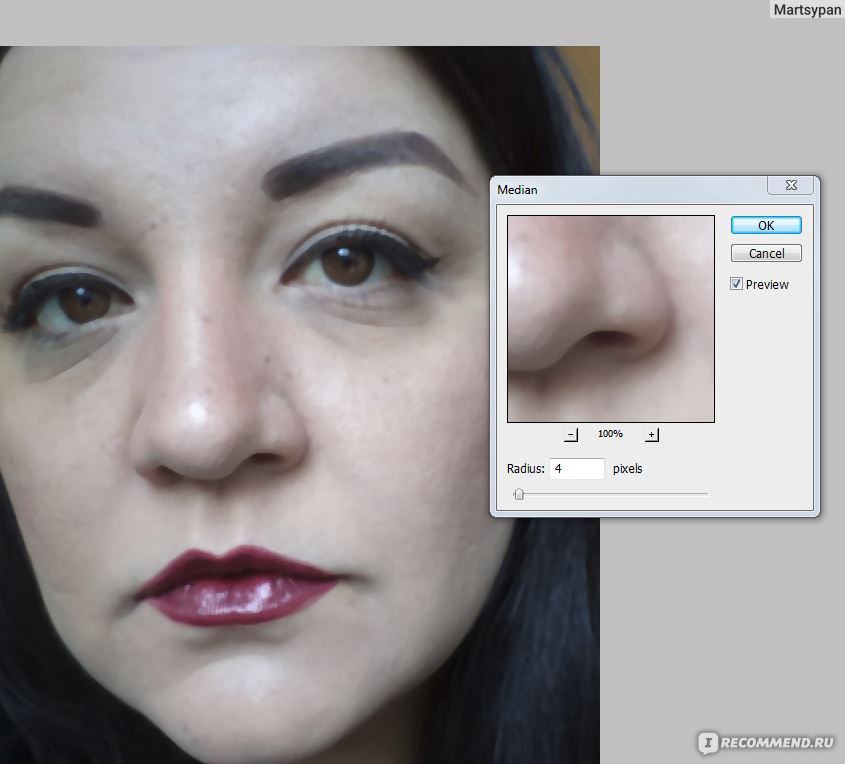Zoom in the filter preview with plus
Image resolution: width=845 pixels, height=764 pixels.
tap(652, 434)
